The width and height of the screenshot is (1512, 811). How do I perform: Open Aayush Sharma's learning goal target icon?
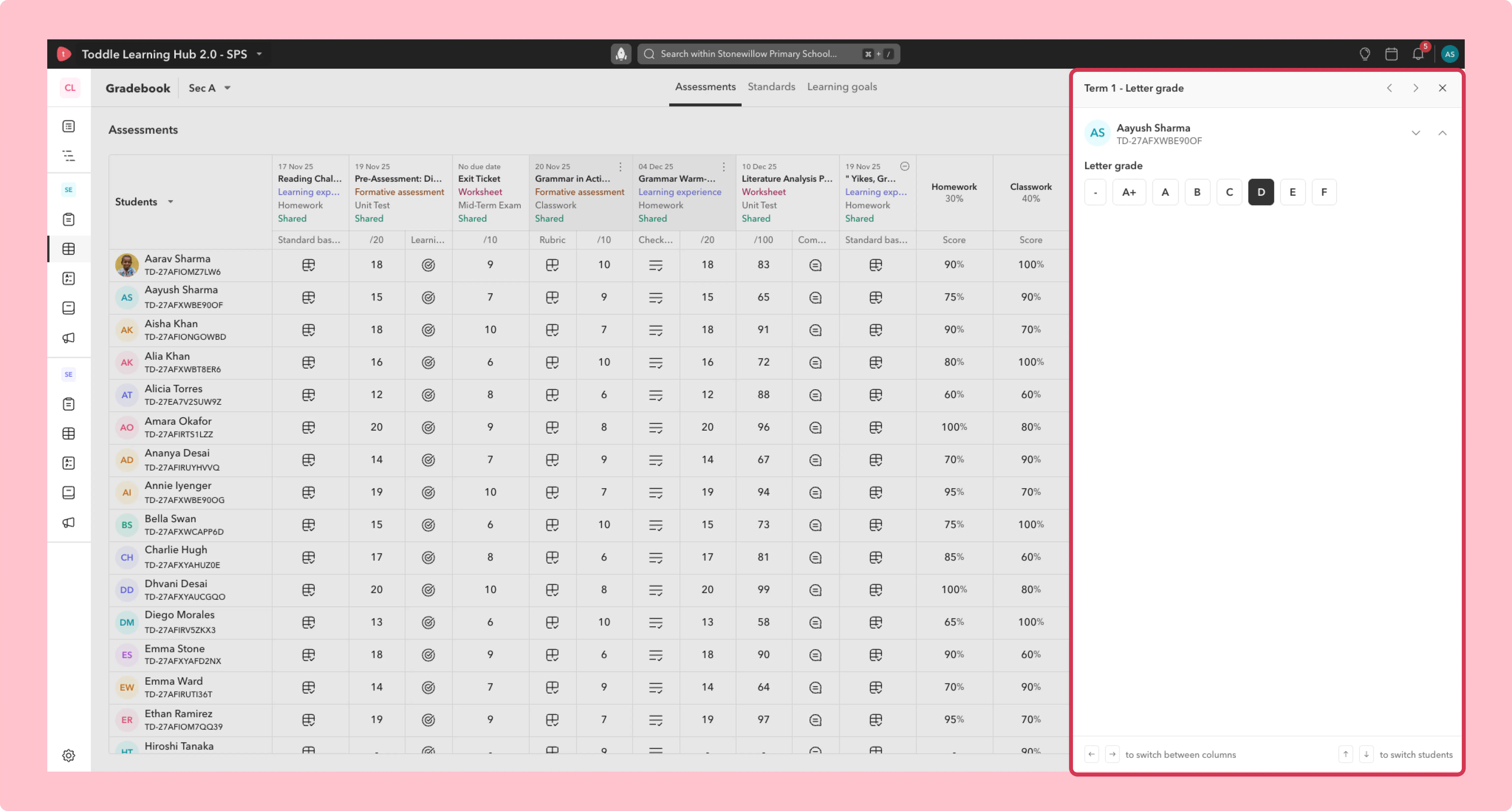pyautogui.click(x=428, y=297)
